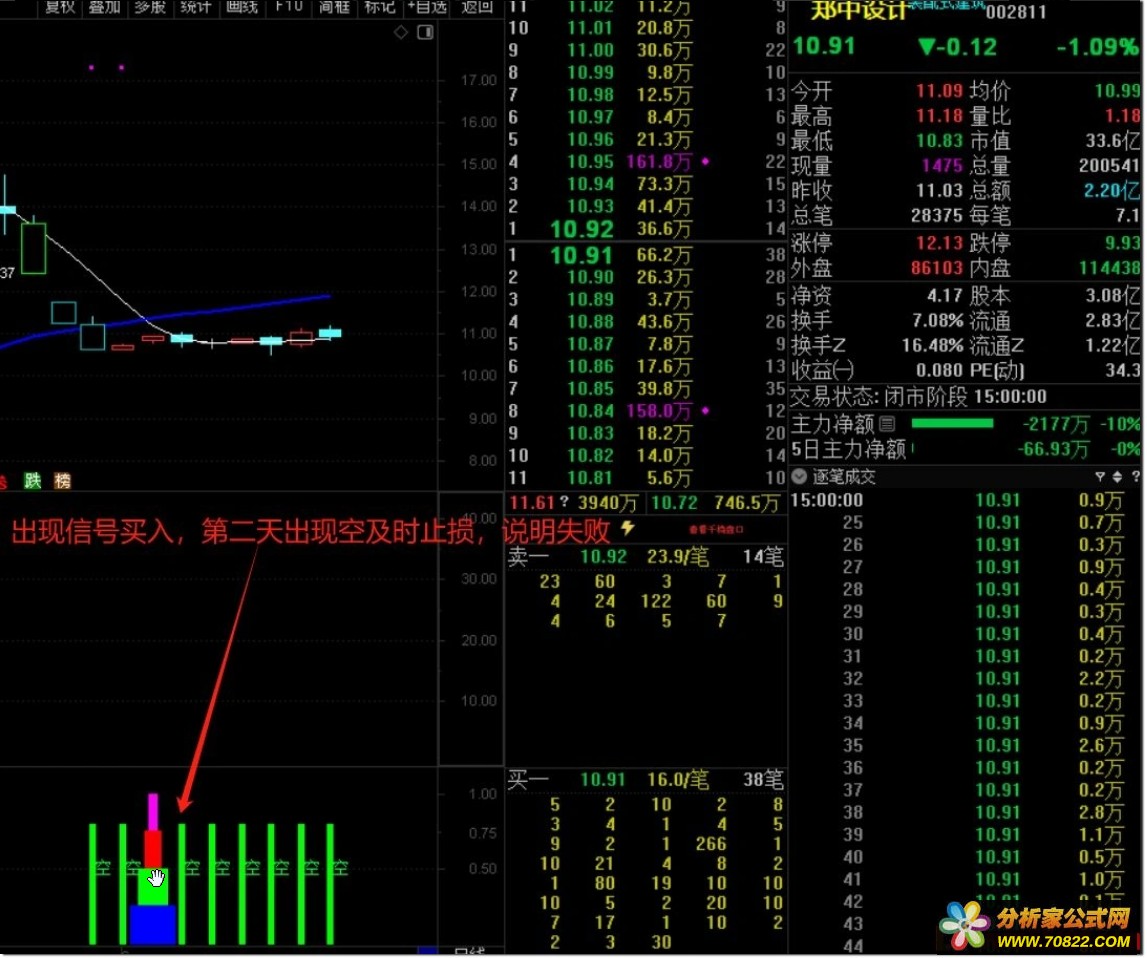1147x958 pixels.
Task: Select buy level 1 price 10.91
Action: (x=582, y=256)
